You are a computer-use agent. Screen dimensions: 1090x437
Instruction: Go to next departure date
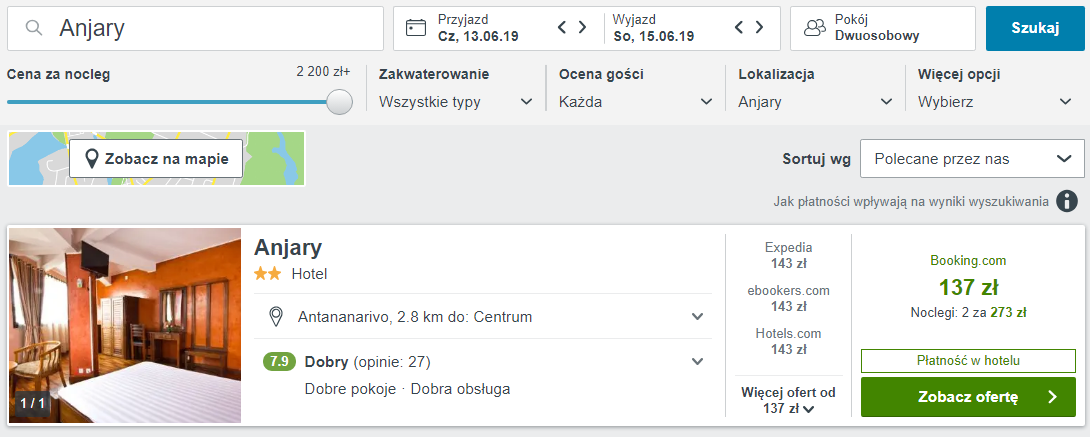coord(760,28)
